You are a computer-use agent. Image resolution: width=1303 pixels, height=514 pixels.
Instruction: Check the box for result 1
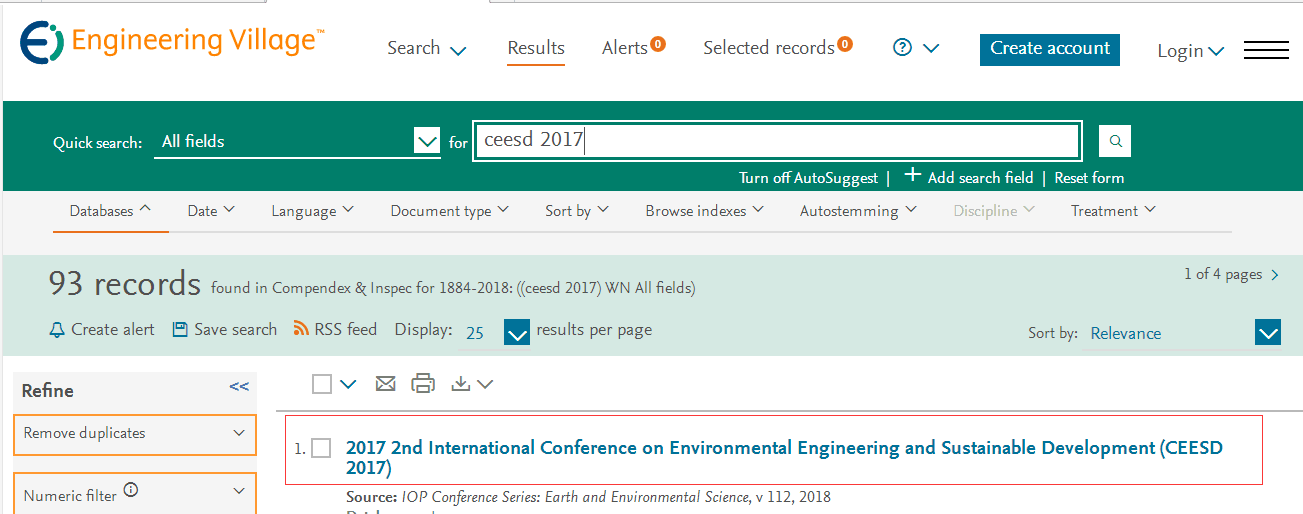tap(321, 448)
